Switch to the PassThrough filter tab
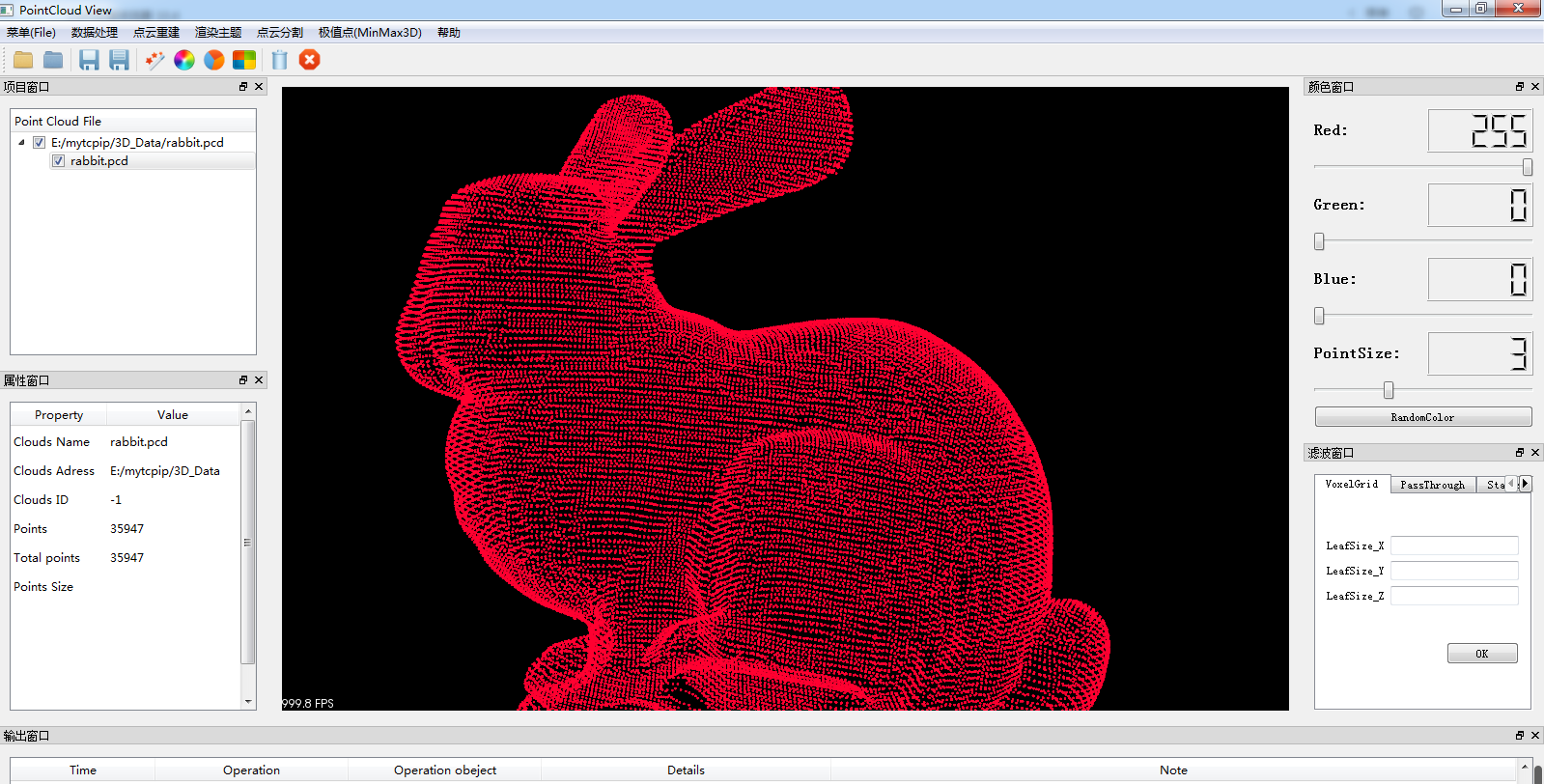This screenshot has width=1544, height=784. tap(1433, 485)
